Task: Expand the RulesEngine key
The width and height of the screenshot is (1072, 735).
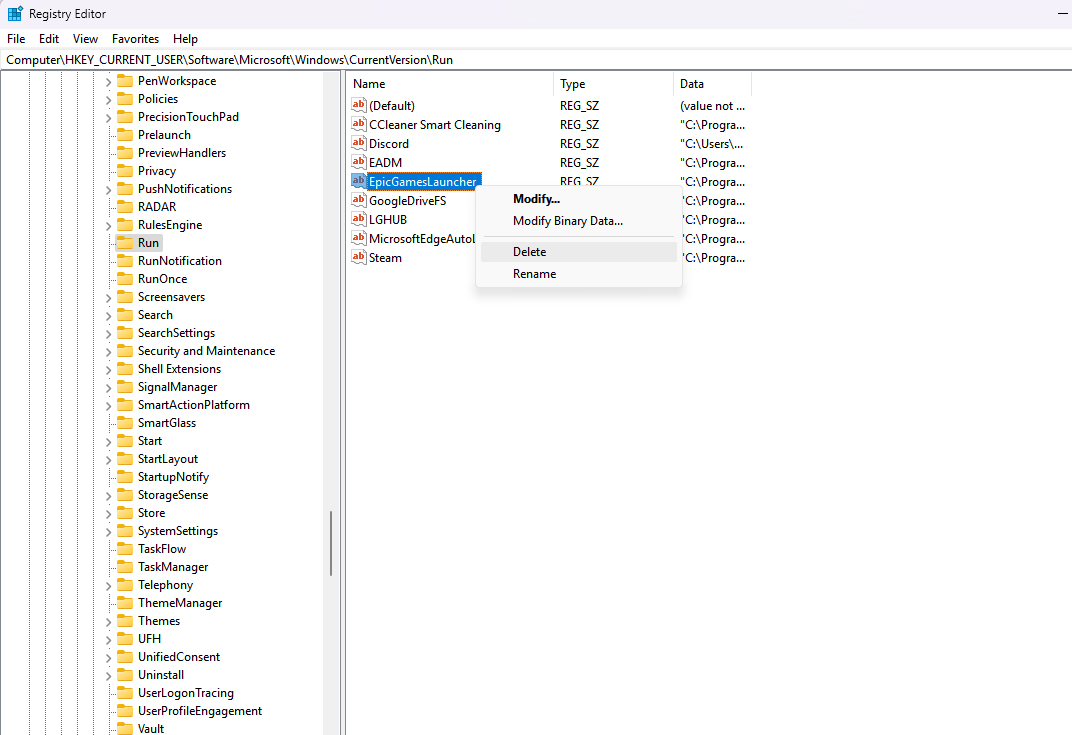Action: (108, 226)
